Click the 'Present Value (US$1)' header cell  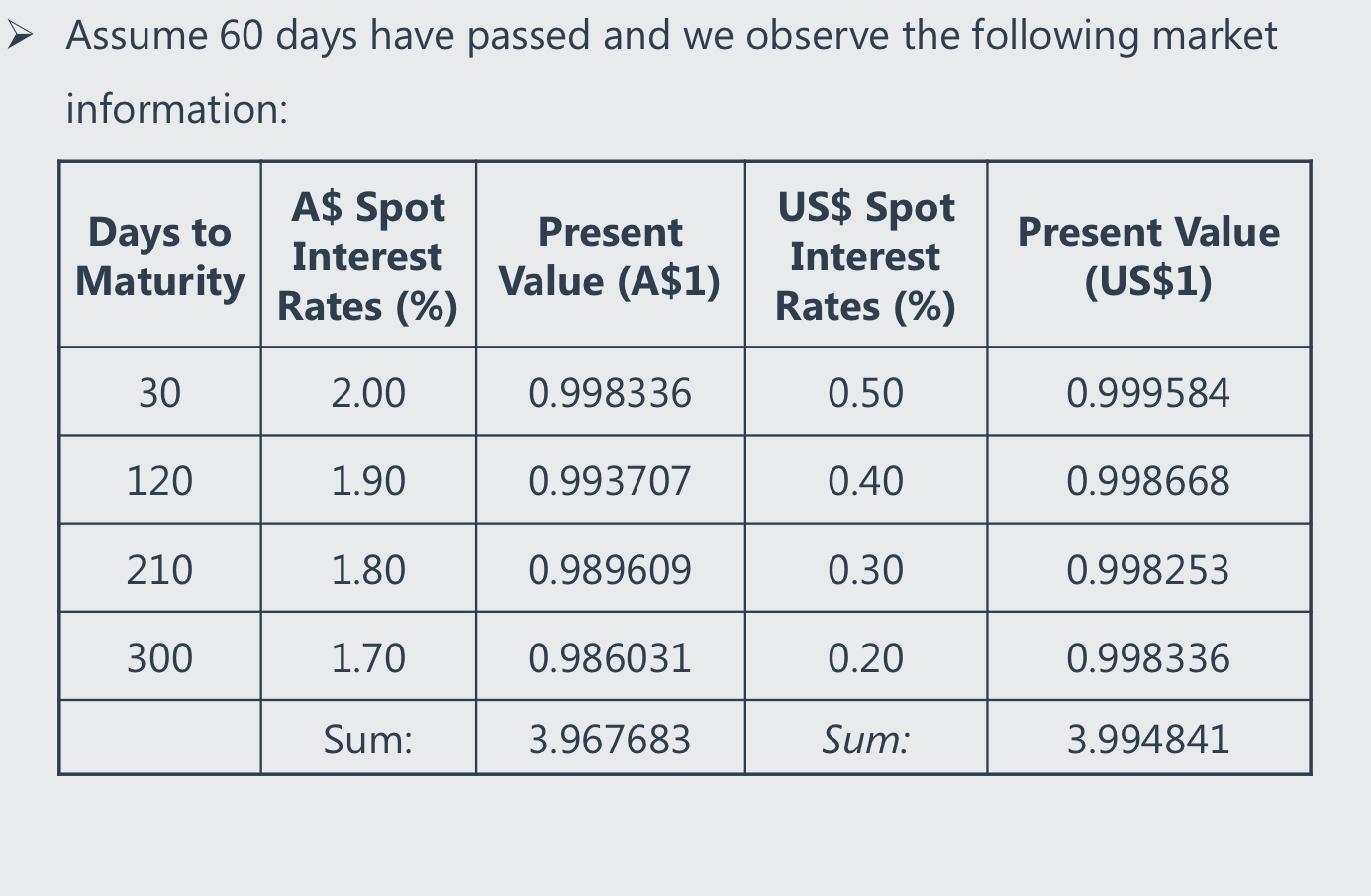tap(1148, 256)
